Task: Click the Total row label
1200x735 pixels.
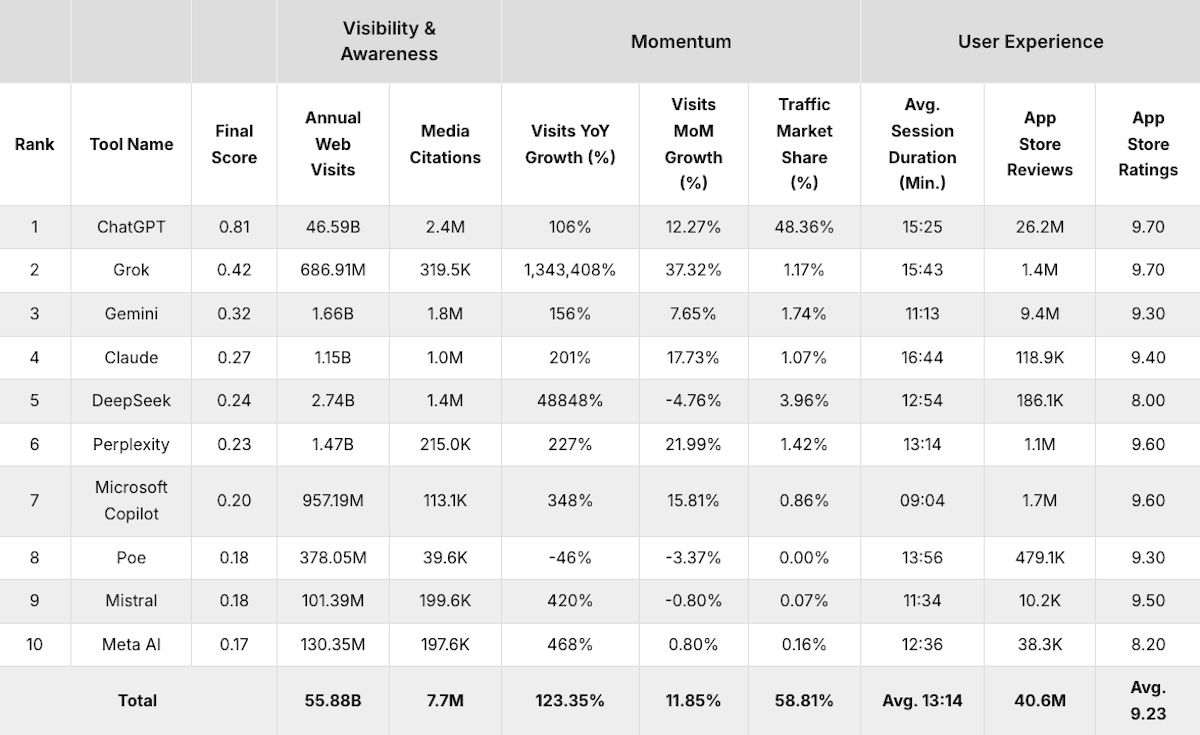Action: point(137,700)
